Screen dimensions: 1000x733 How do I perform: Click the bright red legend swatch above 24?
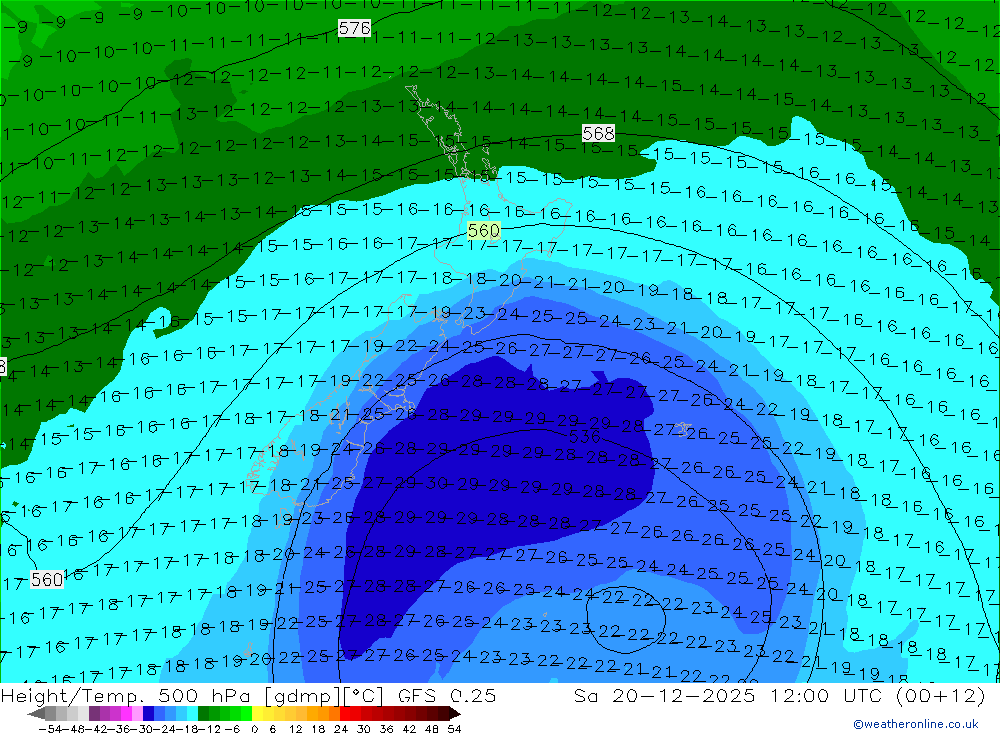(x=345, y=714)
